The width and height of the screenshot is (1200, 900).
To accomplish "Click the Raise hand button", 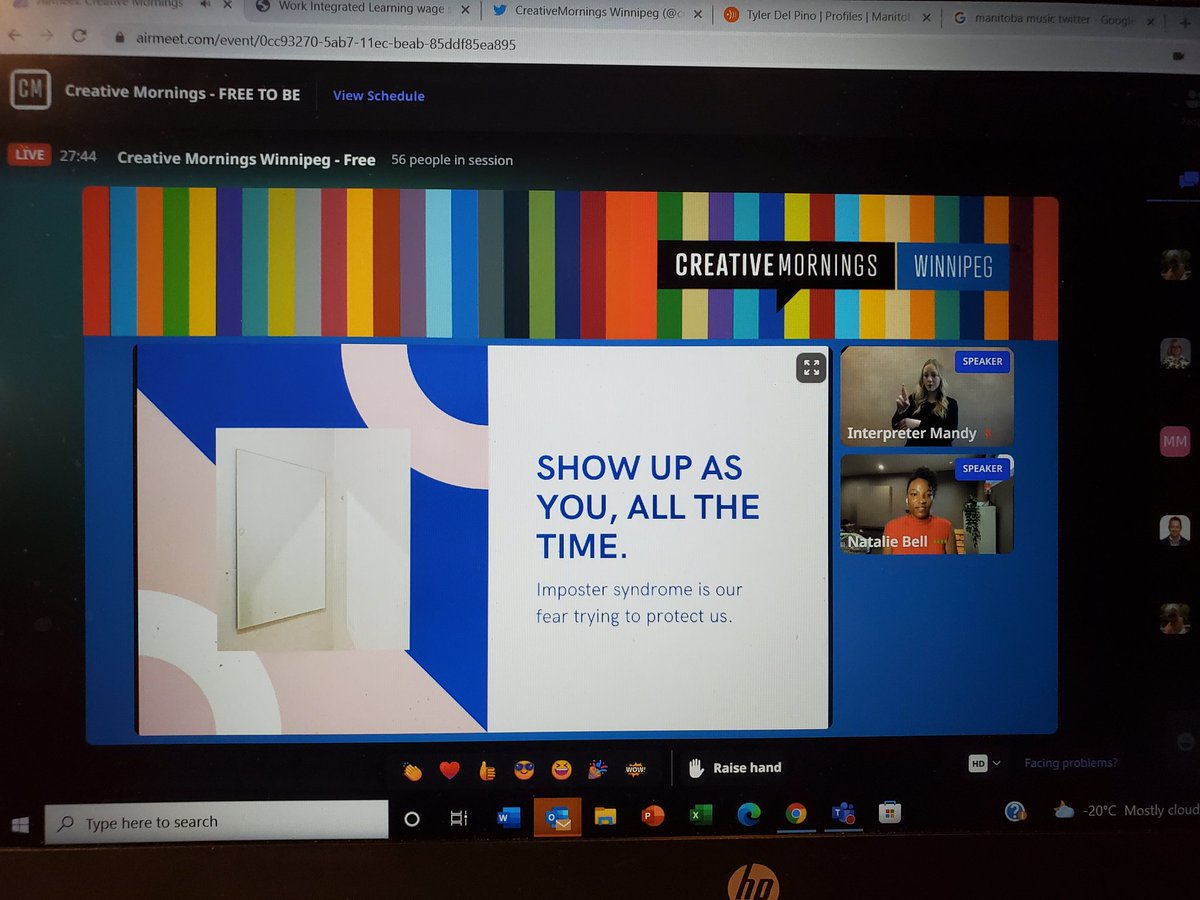I will point(735,768).
